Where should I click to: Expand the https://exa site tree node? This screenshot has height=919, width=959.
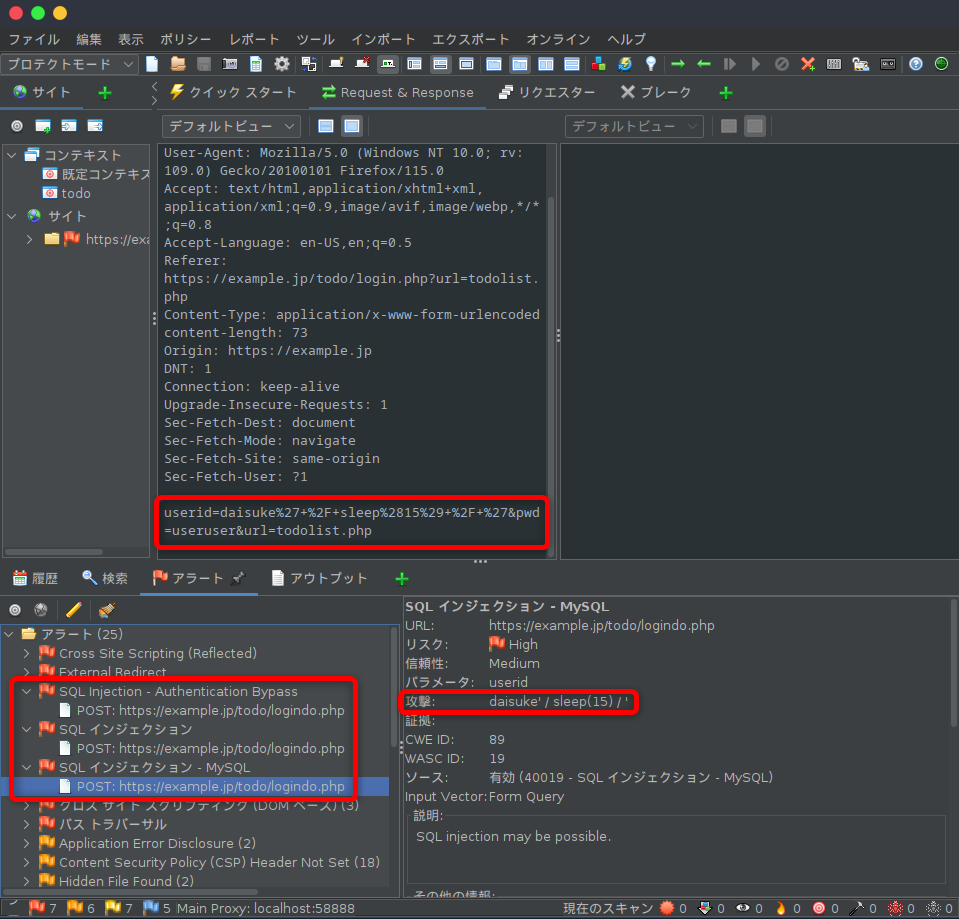[x=29, y=240]
